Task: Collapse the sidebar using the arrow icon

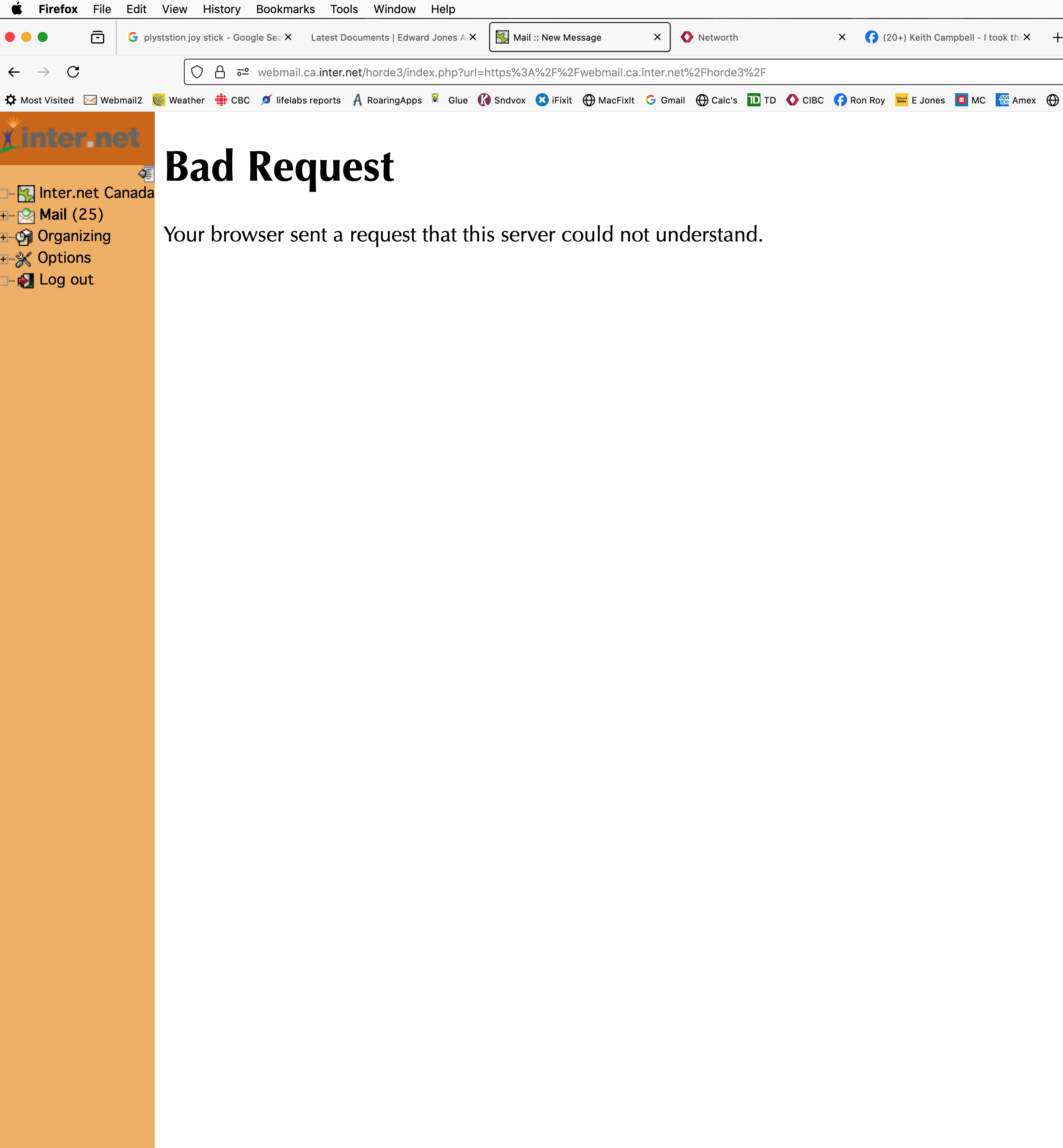Action: click(146, 173)
